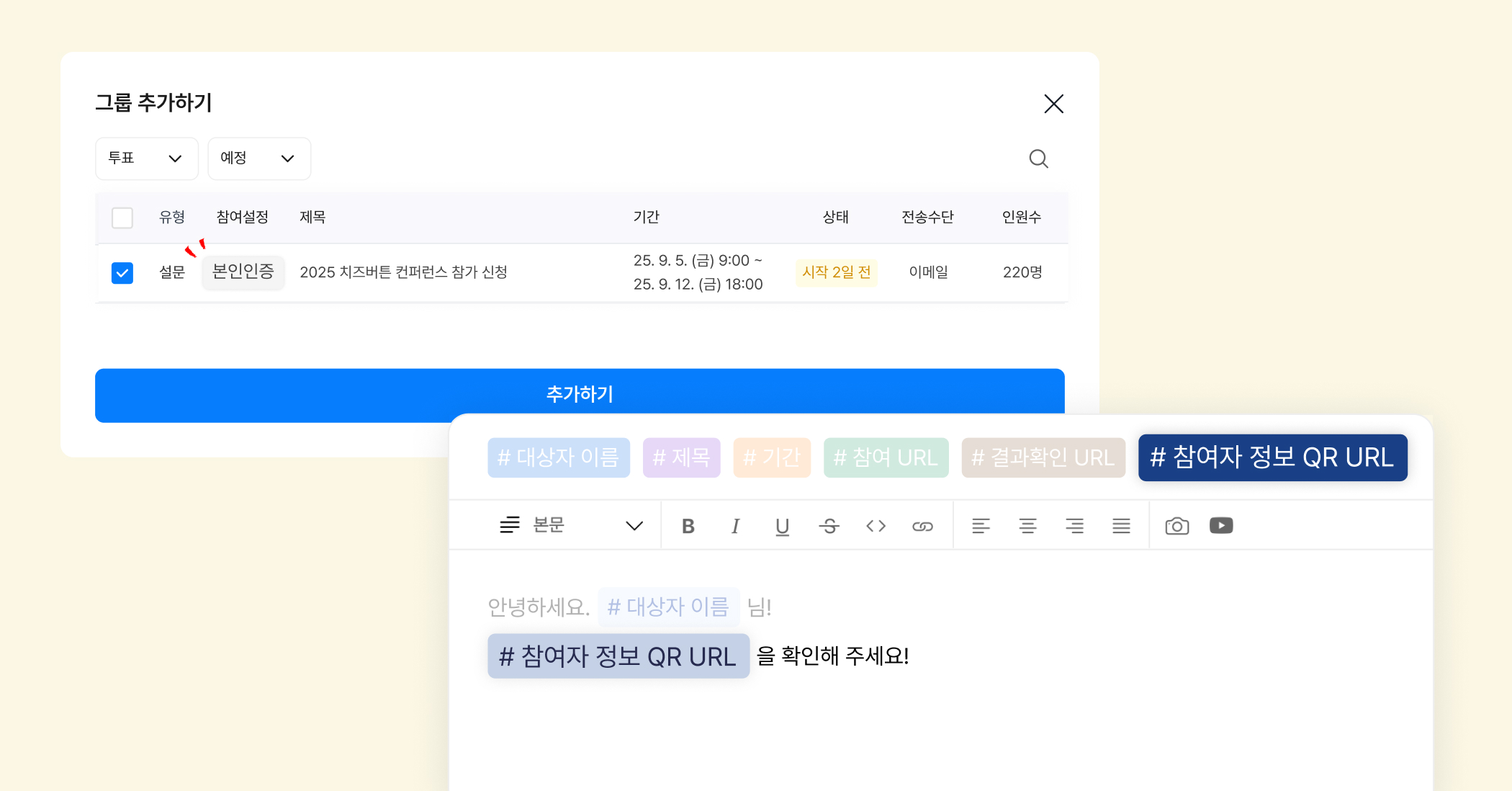Apply underline formatting
The image size is (1512, 791).
782,527
